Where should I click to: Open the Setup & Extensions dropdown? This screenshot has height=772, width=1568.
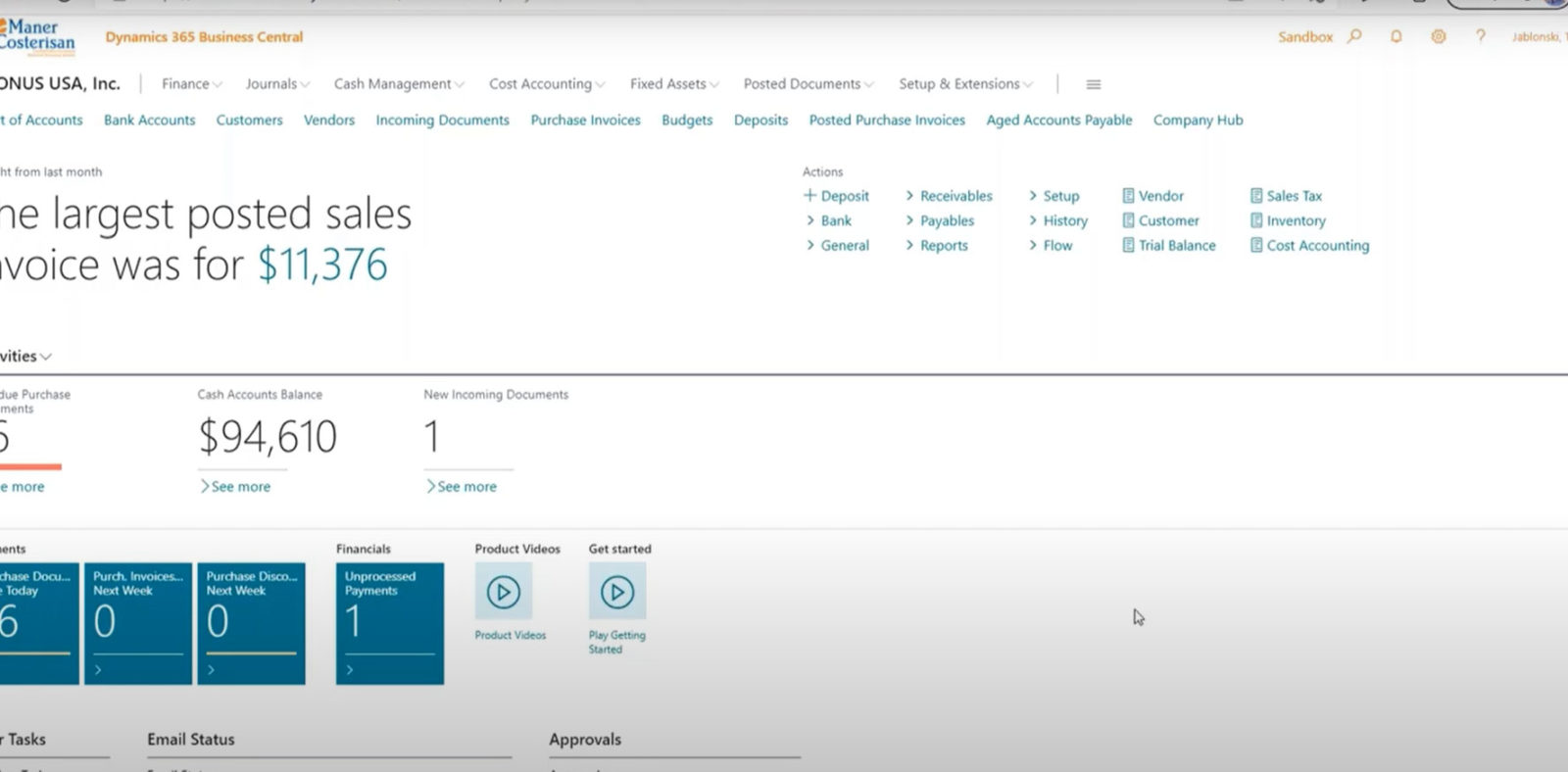click(x=965, y=84)
